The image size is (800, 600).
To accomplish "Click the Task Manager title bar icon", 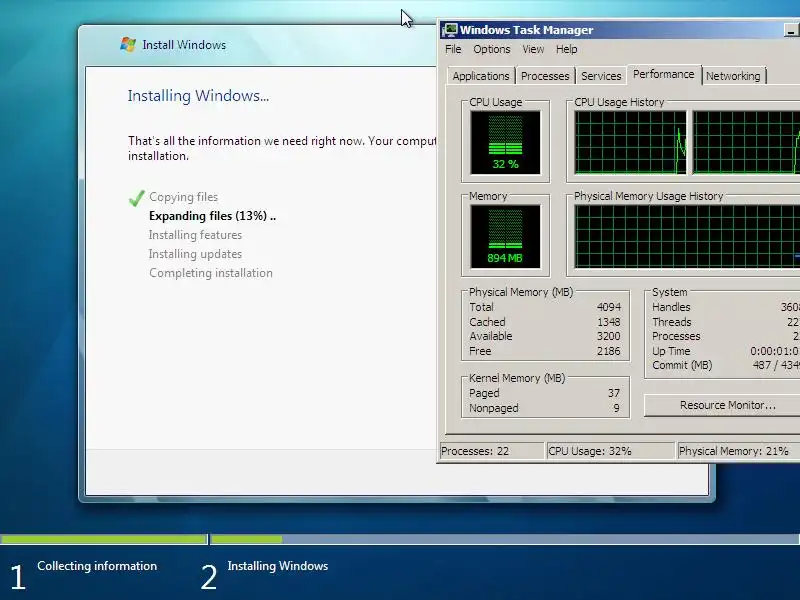I will pyautogui.click(x=449, y=30).
